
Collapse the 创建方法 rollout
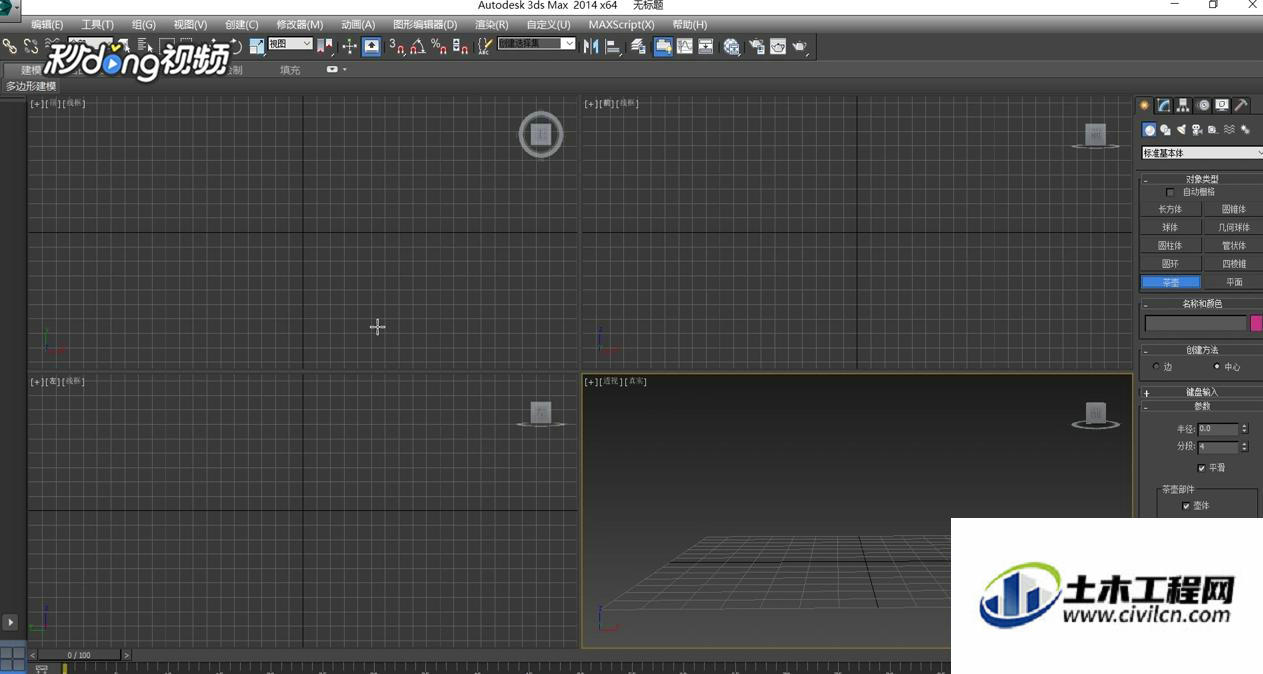[x=1201, y=350]
